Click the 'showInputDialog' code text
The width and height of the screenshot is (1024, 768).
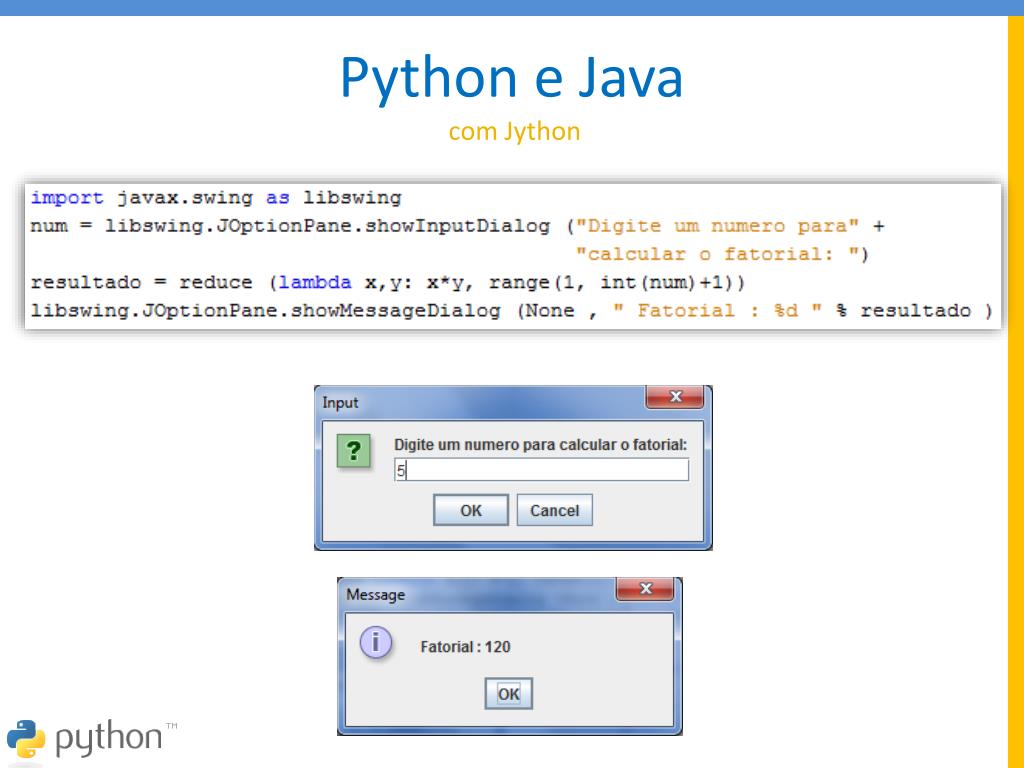(x=457, y=226)
